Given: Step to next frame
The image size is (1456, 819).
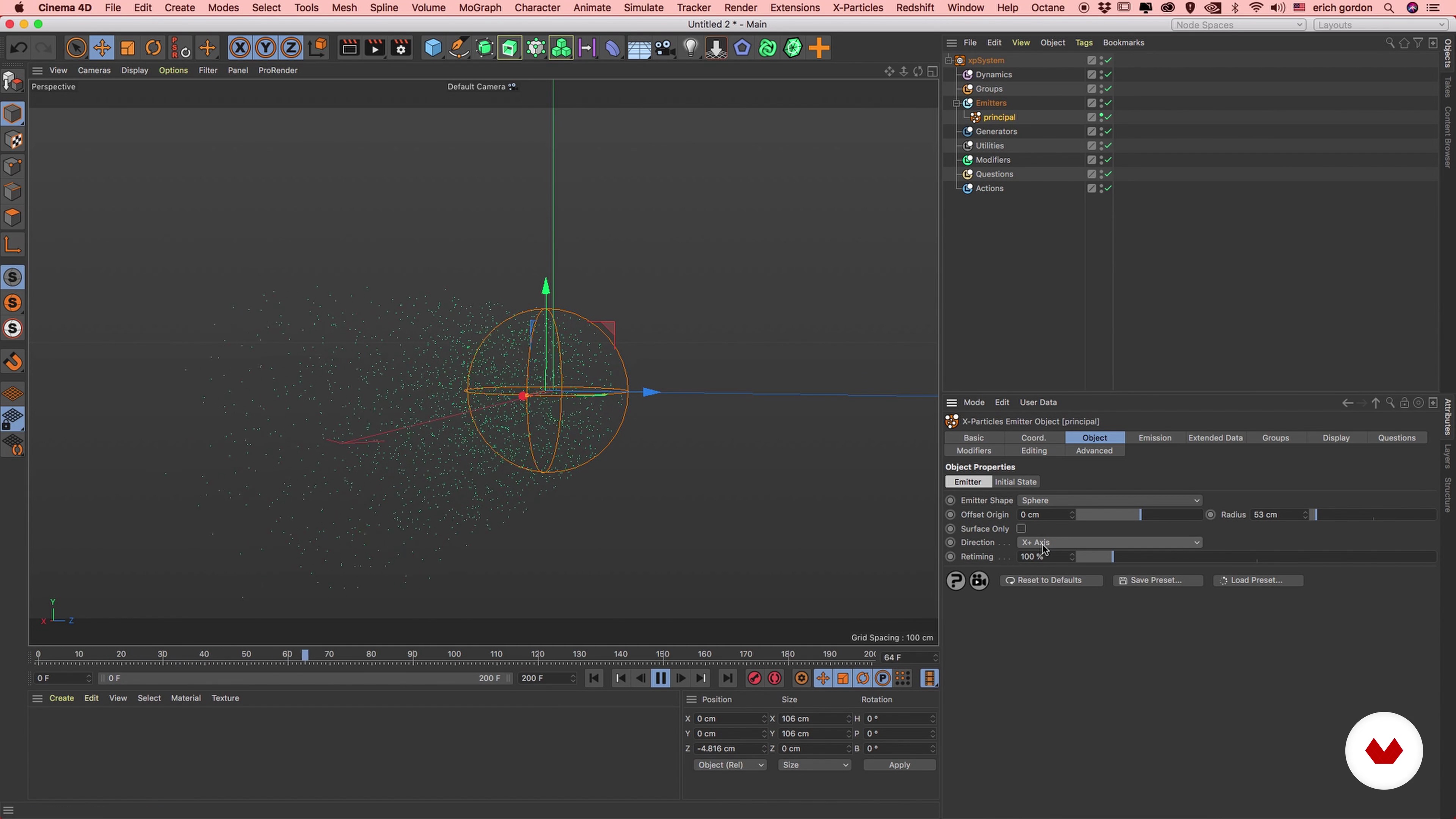Looking at the screenshot, I should pos(681,678).
